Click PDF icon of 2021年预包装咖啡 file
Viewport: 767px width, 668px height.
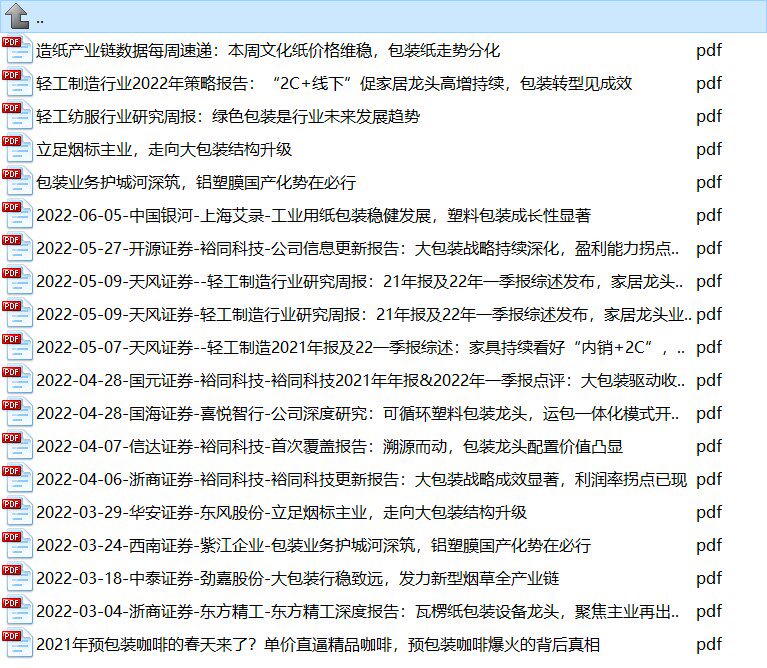(x=17, y=644)
